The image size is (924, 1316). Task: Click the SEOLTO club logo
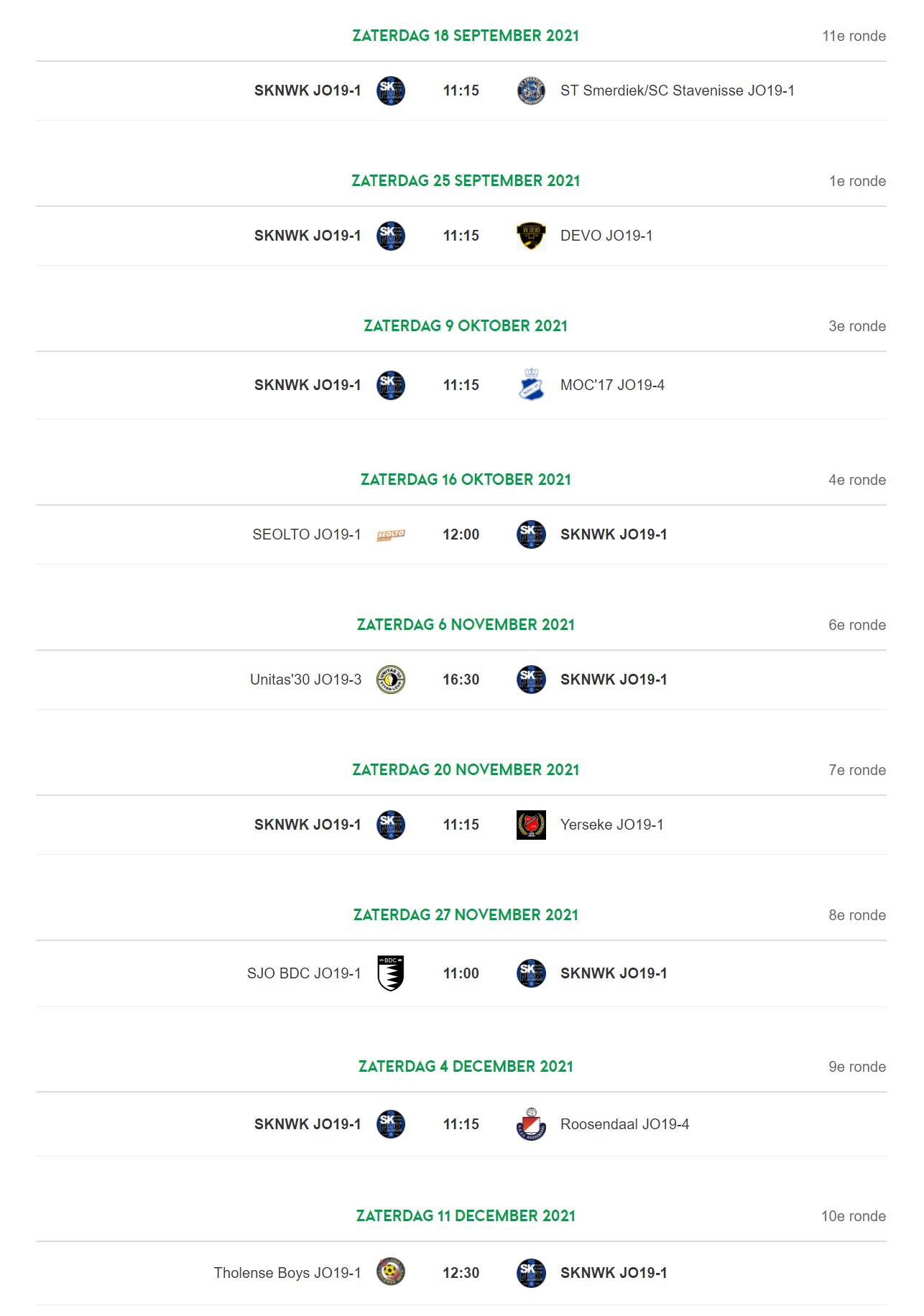click(391, 534)
